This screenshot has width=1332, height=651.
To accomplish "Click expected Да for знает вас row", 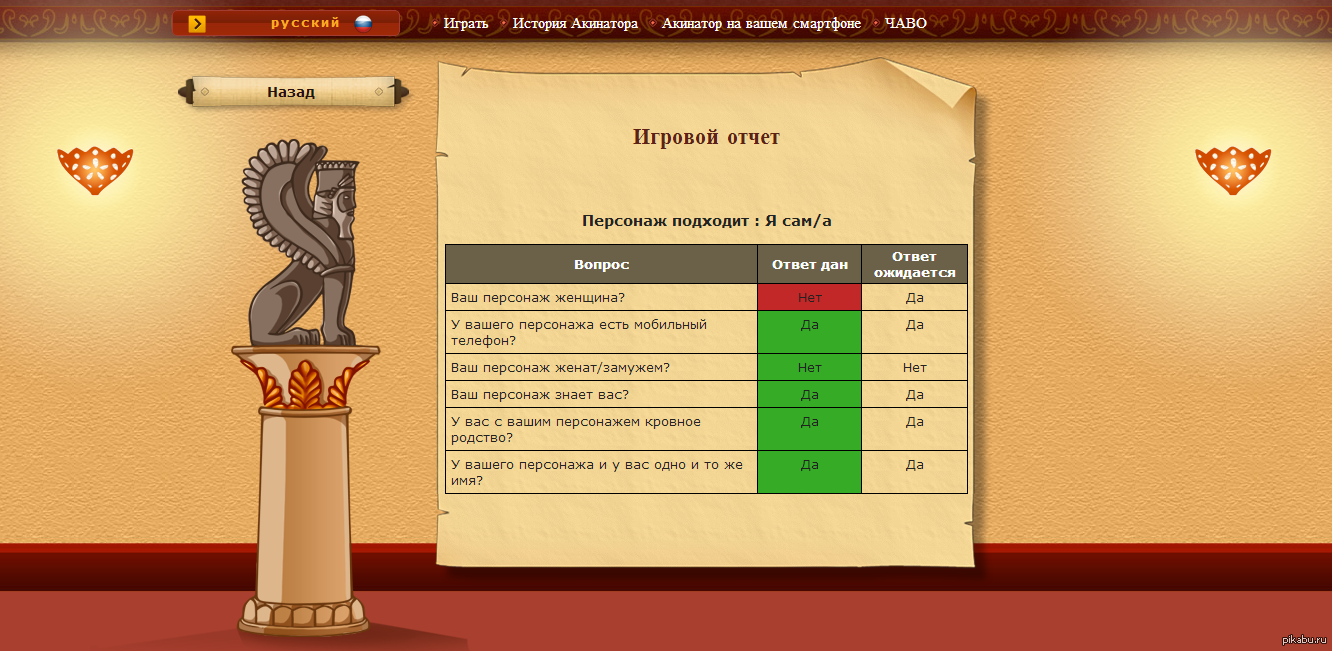I will 914,394.
